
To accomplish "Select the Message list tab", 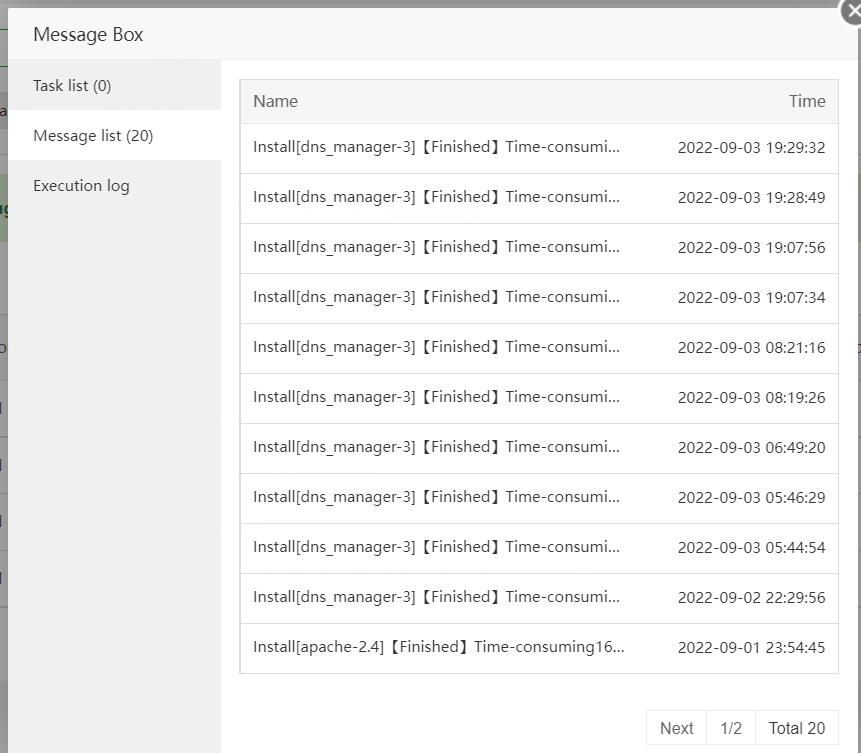I will [x=93, y=136].
